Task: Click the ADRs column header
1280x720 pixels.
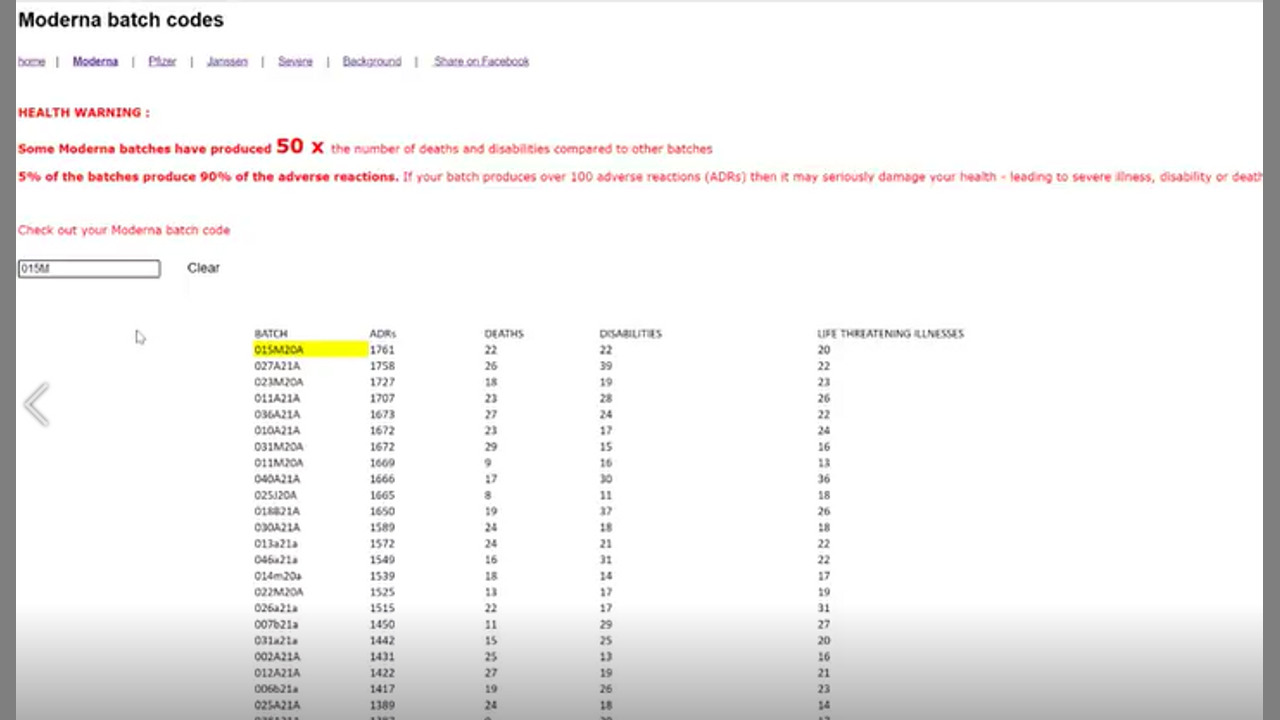Action: pos(382,333)
